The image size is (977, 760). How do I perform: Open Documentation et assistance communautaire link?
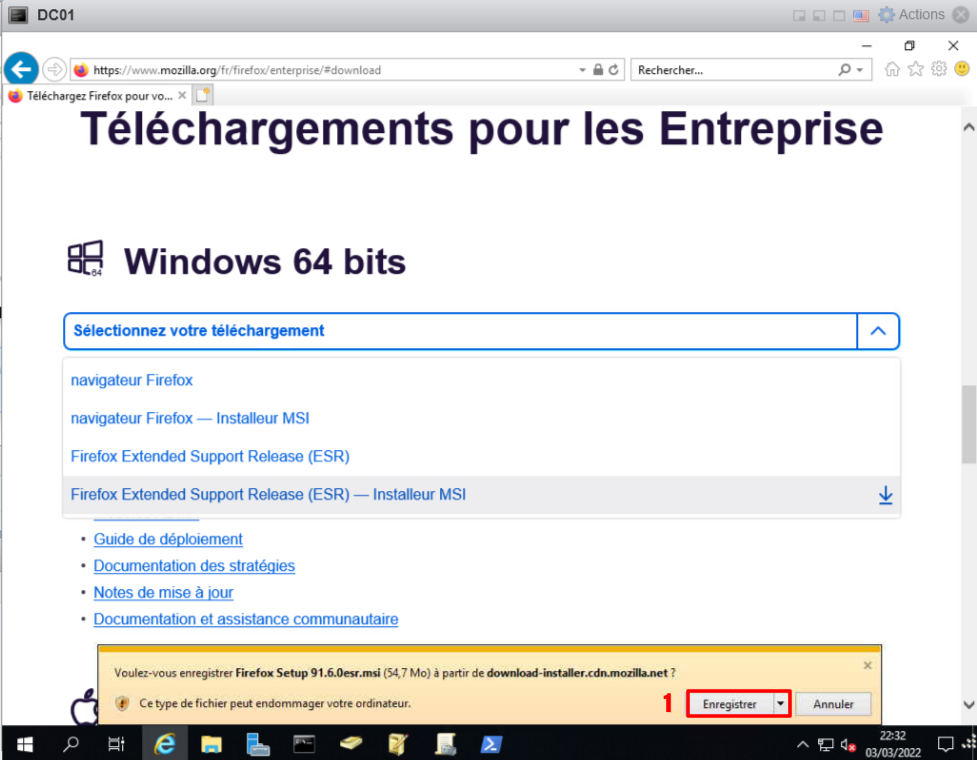pyautogui.click(x=246, y=619)
